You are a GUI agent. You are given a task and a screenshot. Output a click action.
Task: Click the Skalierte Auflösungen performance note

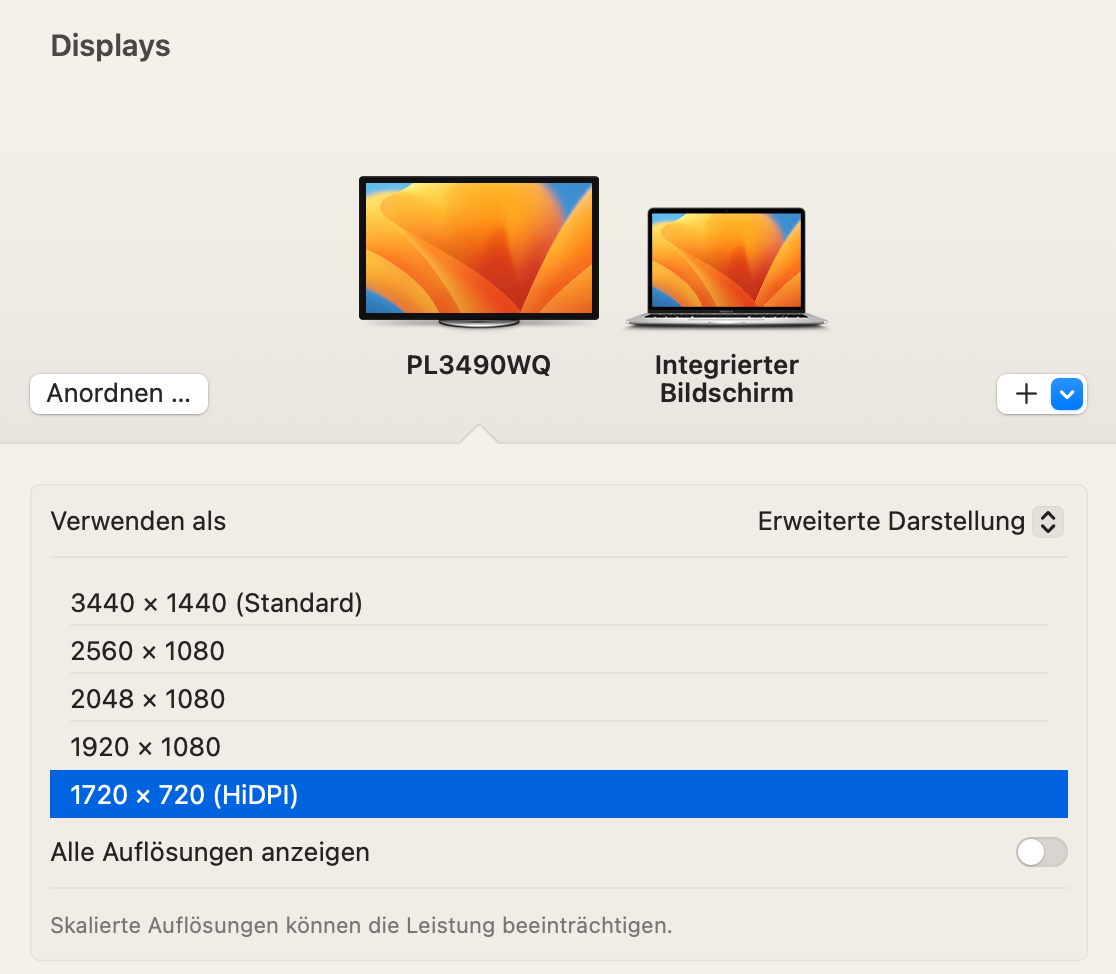click(x=362, y=925)
